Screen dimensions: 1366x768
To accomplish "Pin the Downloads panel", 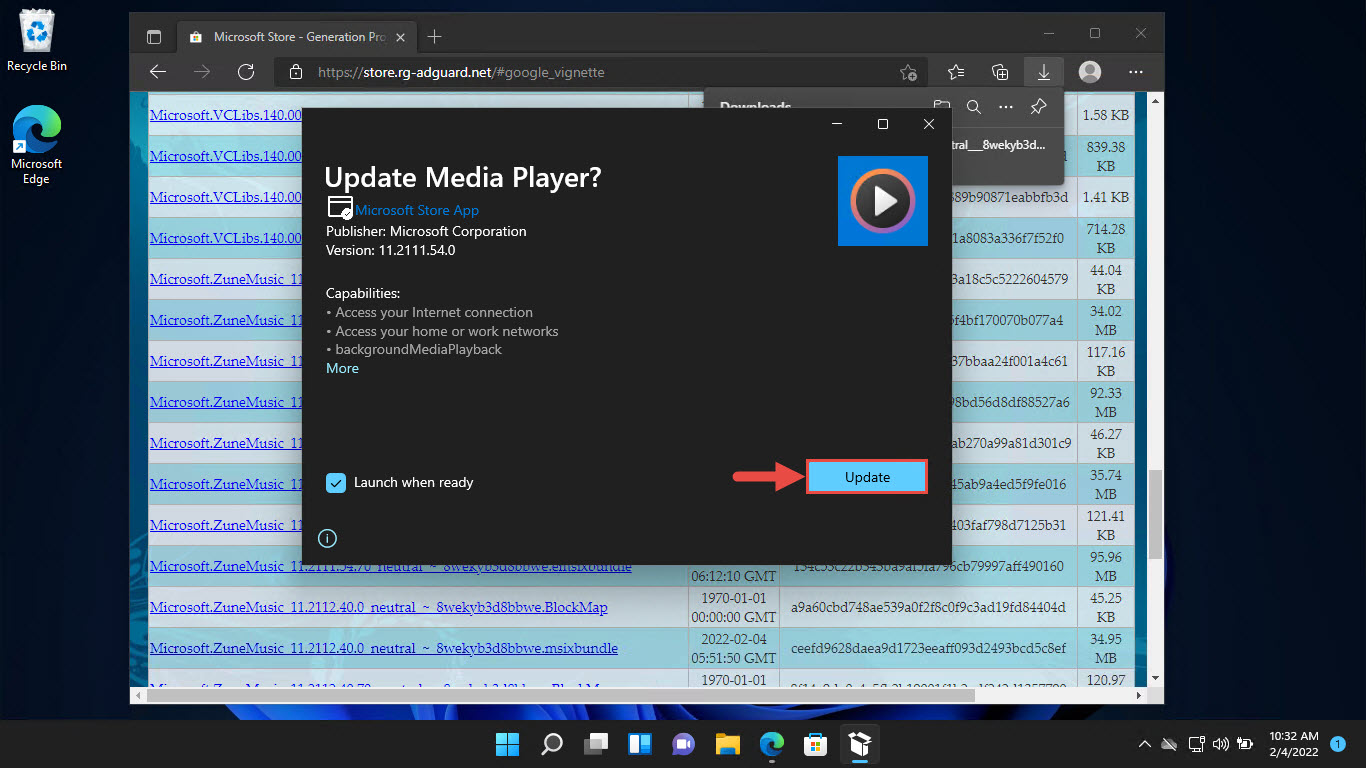I will 1038,106.
